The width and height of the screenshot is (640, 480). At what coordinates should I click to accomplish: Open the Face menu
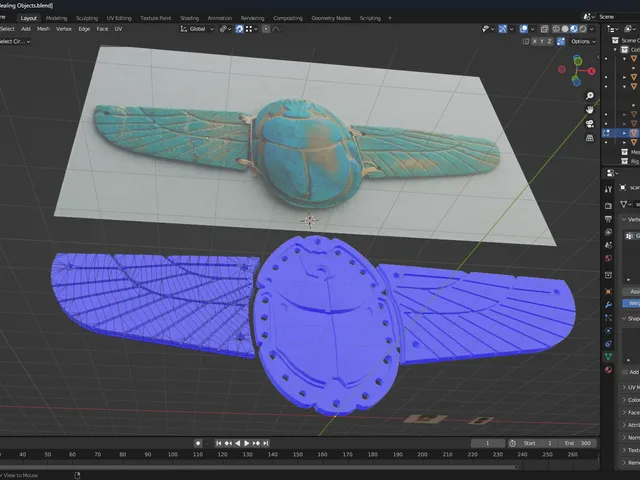(x=102, y=29)
